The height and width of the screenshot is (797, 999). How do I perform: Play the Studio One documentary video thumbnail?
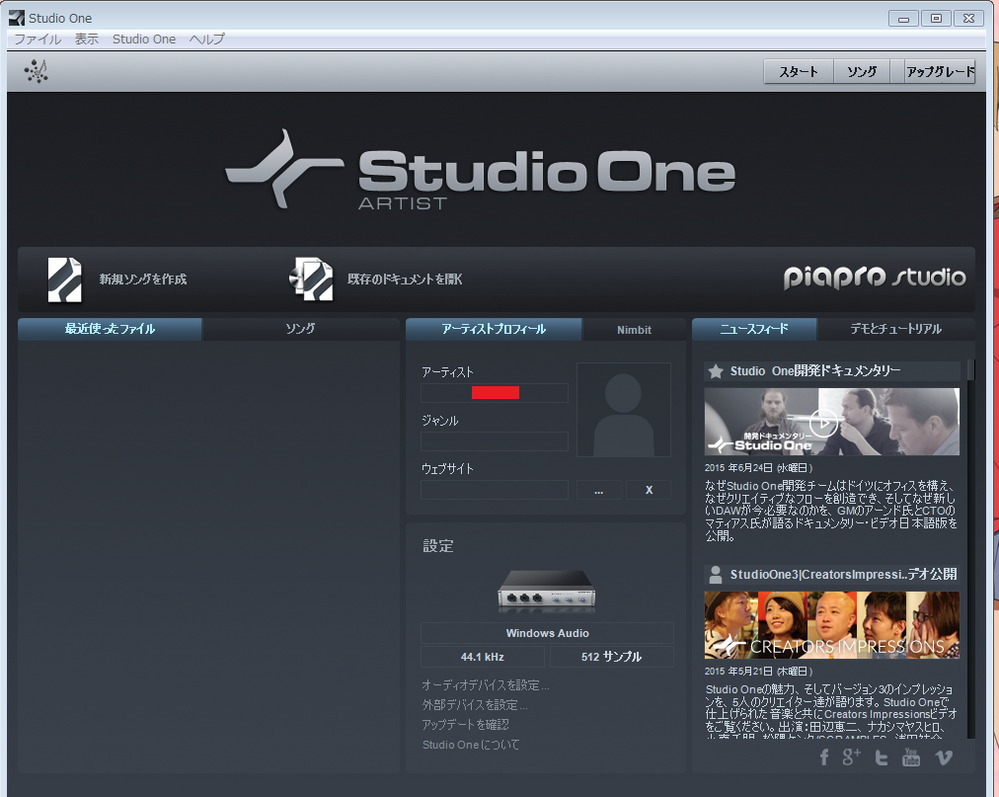[x=831, y=421]
